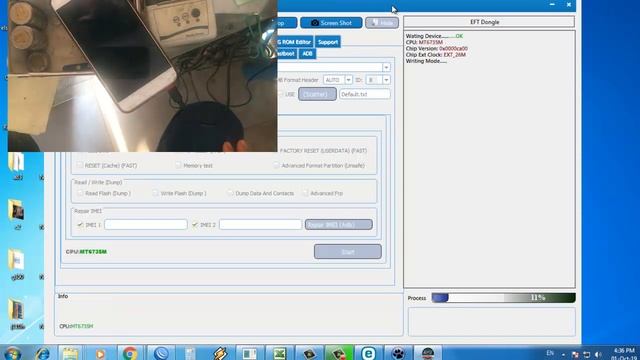Open Action Center flag icon
This screenshot has height=360, width=640.
[575, 354]
